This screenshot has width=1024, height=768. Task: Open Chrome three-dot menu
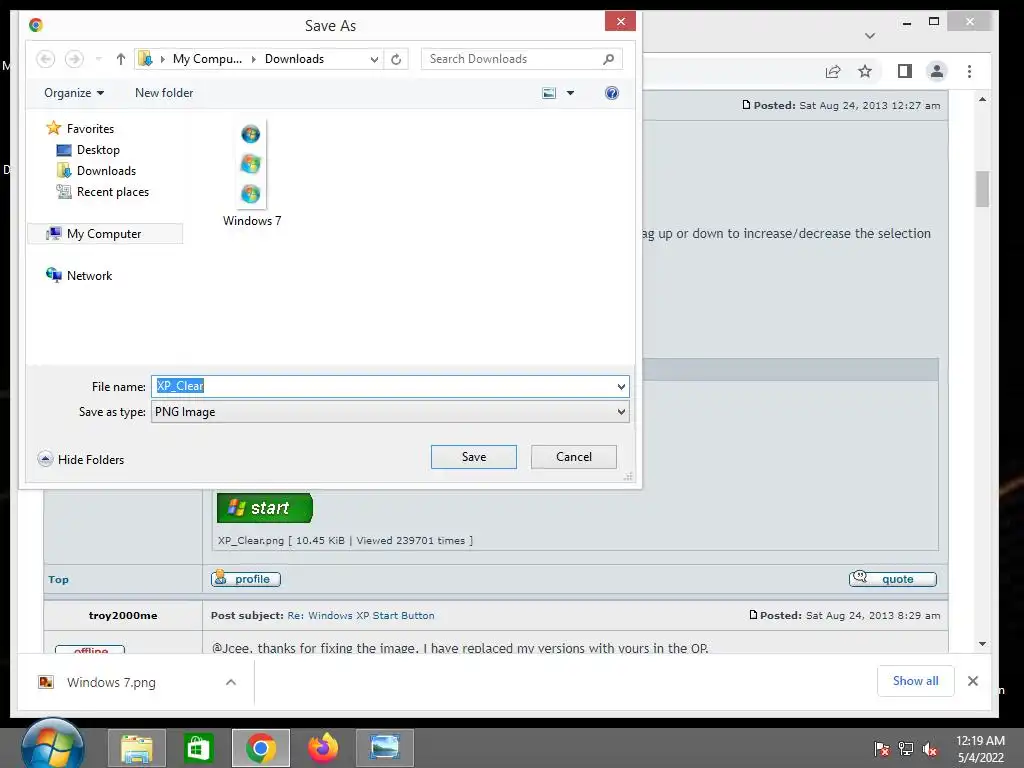coord(969,71)
